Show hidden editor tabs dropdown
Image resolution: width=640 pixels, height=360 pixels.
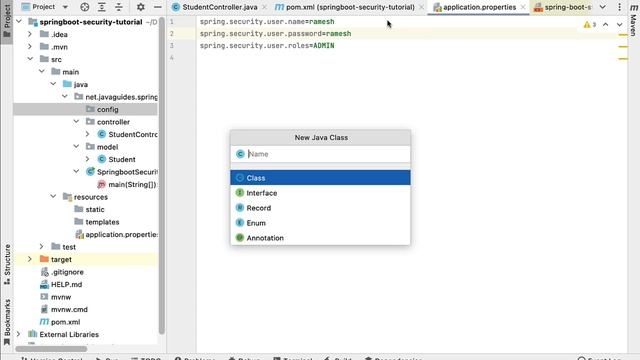602,7
